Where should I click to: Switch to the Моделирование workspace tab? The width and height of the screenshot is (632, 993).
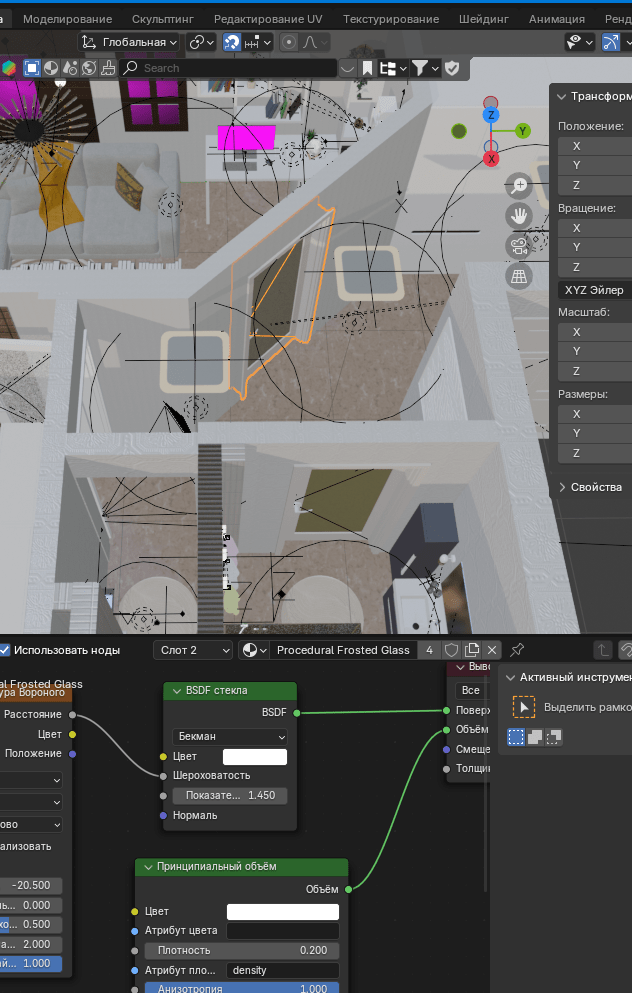67,19
